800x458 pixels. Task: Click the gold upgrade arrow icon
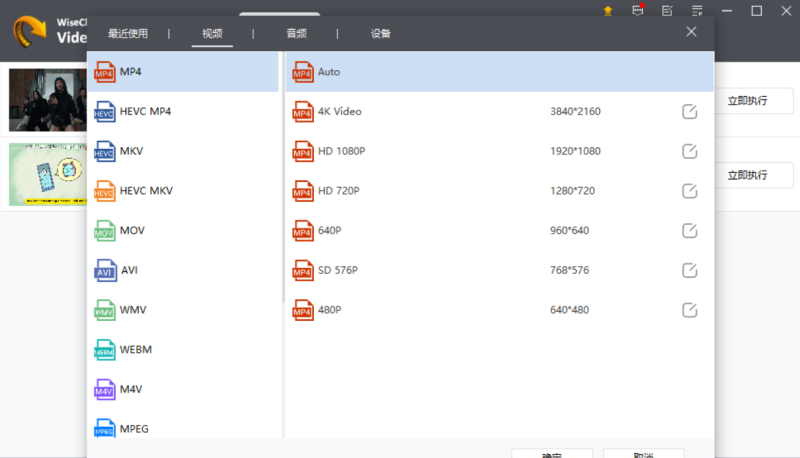point(607,11)
